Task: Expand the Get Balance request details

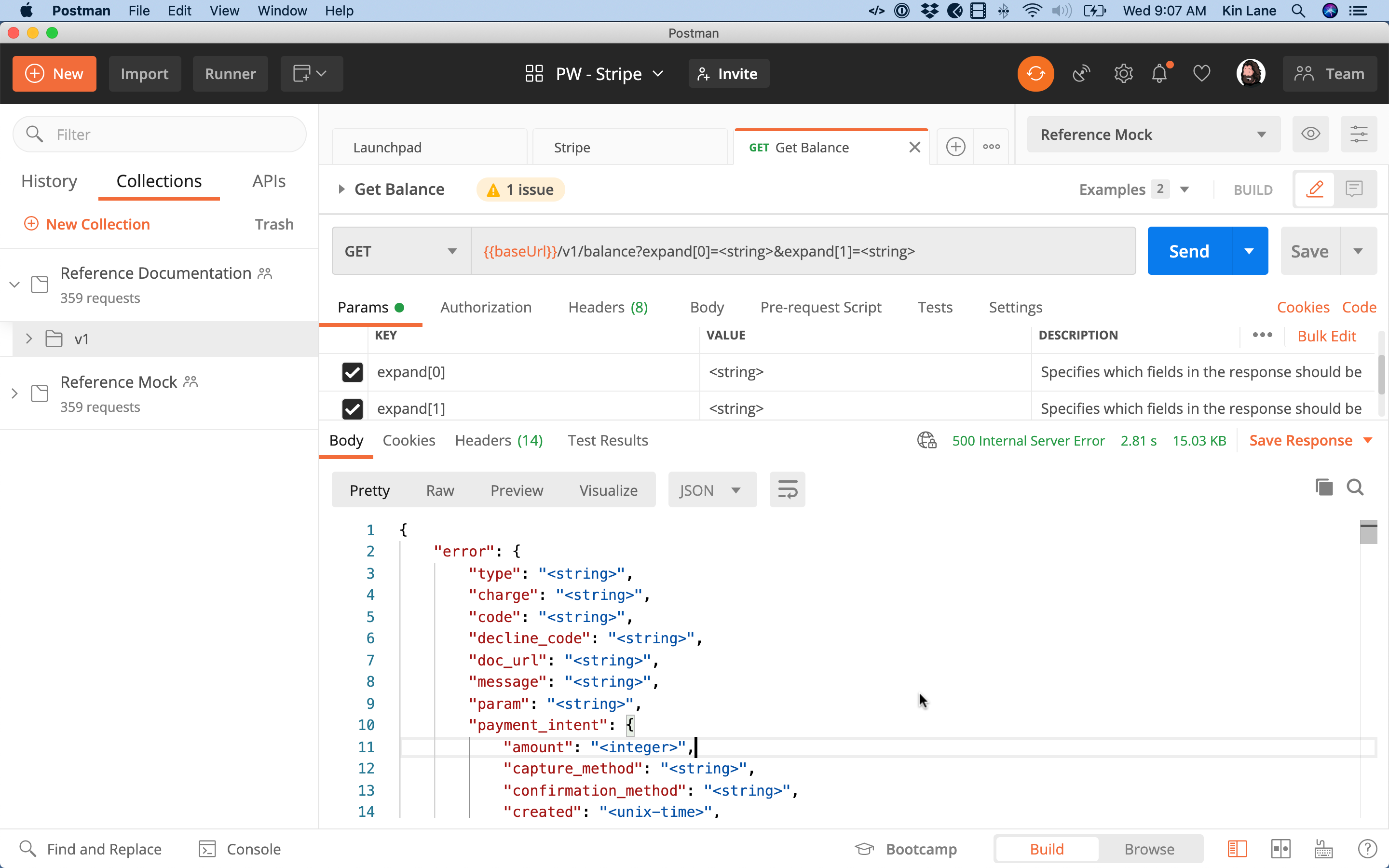Action: pos(341,189)
